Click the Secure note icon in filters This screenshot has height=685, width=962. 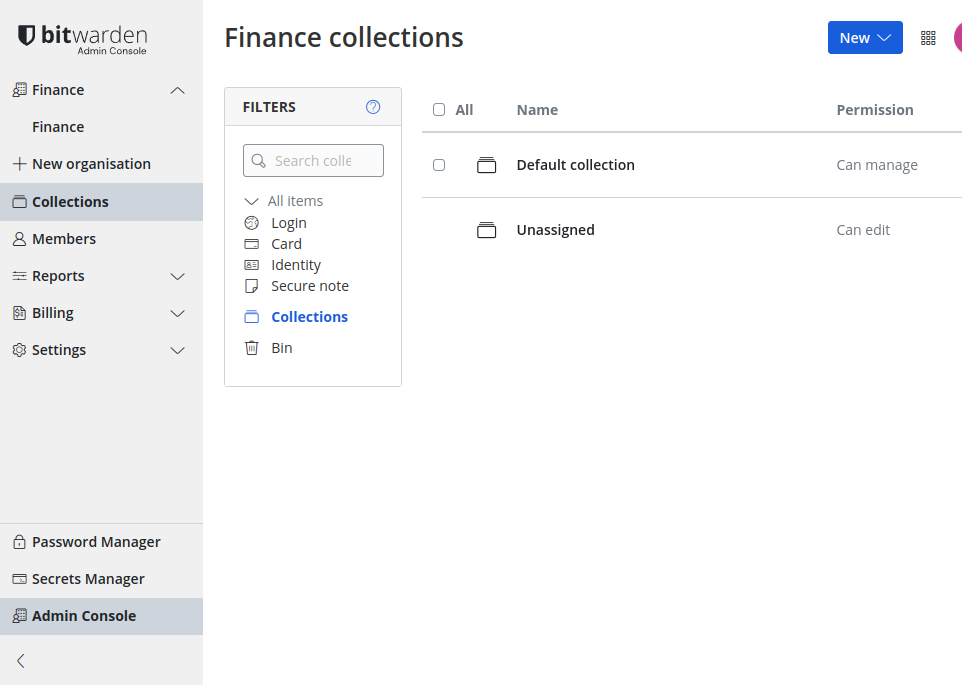(252, 286)
